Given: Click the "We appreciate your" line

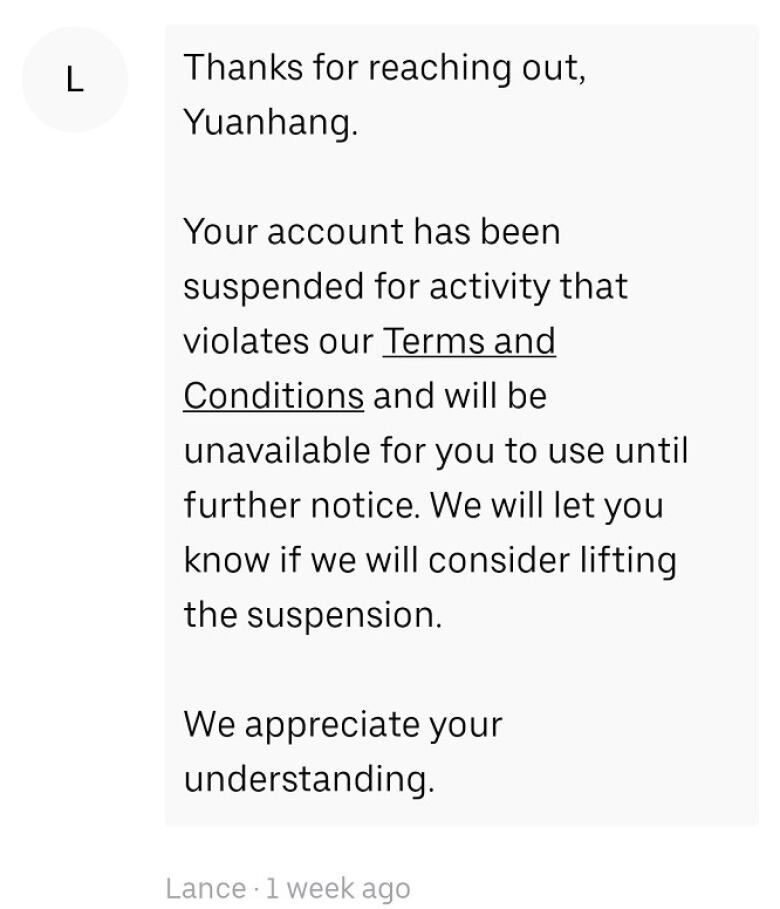Looking at the screenshot, I should tap(343, 724).
